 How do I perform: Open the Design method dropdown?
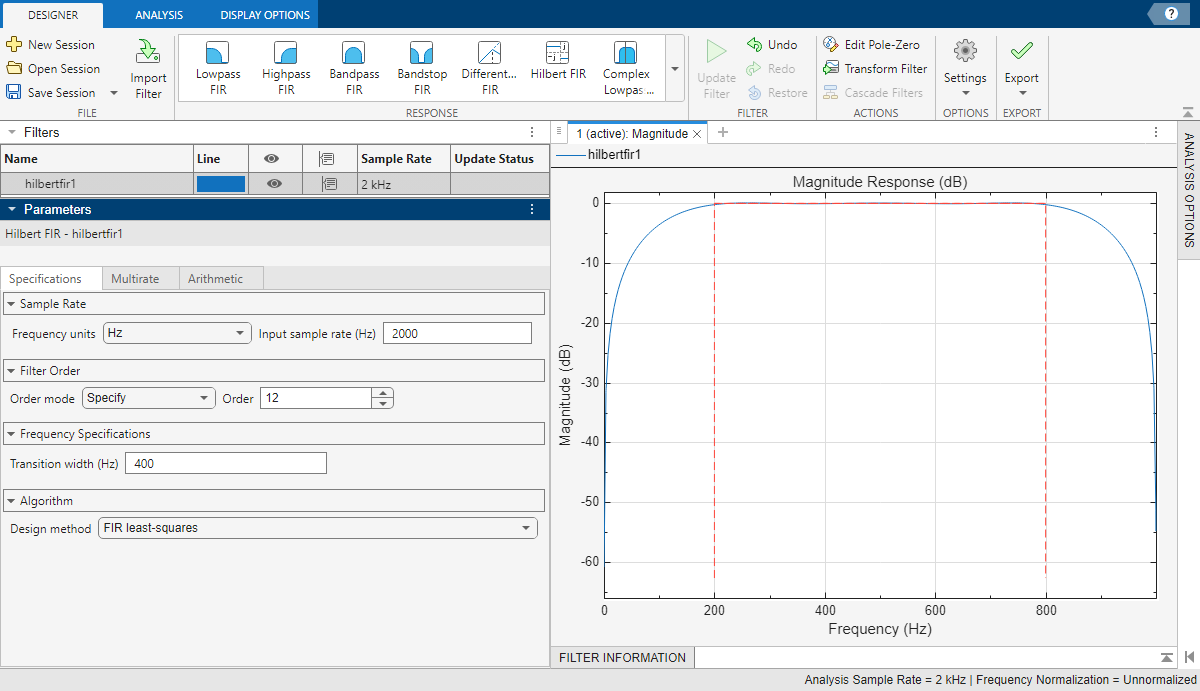[x=318, y=528]
